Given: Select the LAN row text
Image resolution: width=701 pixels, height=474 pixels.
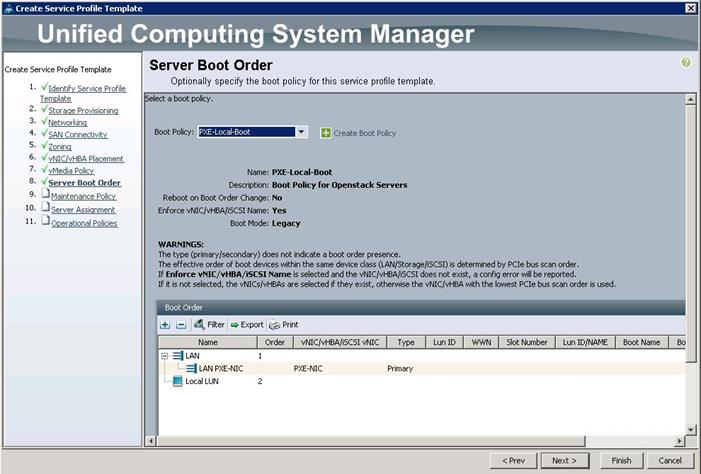Looking at the screenshot, I should pos(192,356).
